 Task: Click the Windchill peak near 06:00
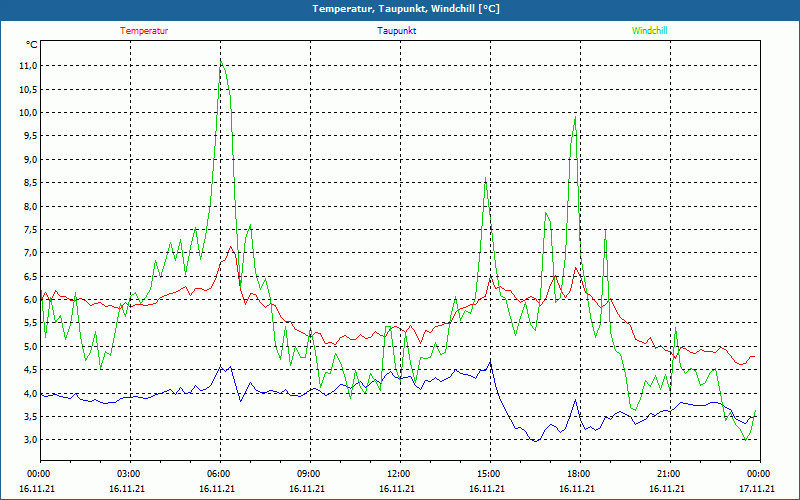tap(220, 60)
